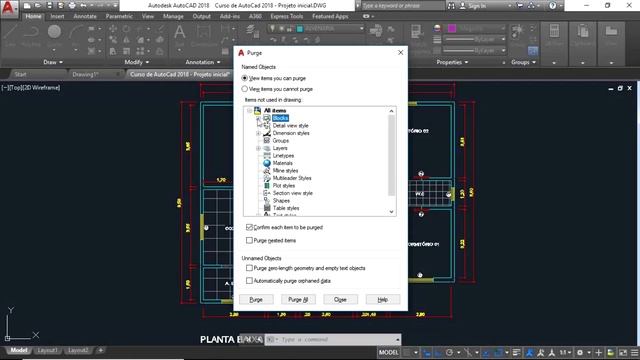Click the keyword search field in title bar
This screenshot has width=640, height=360.
(403, 6)
